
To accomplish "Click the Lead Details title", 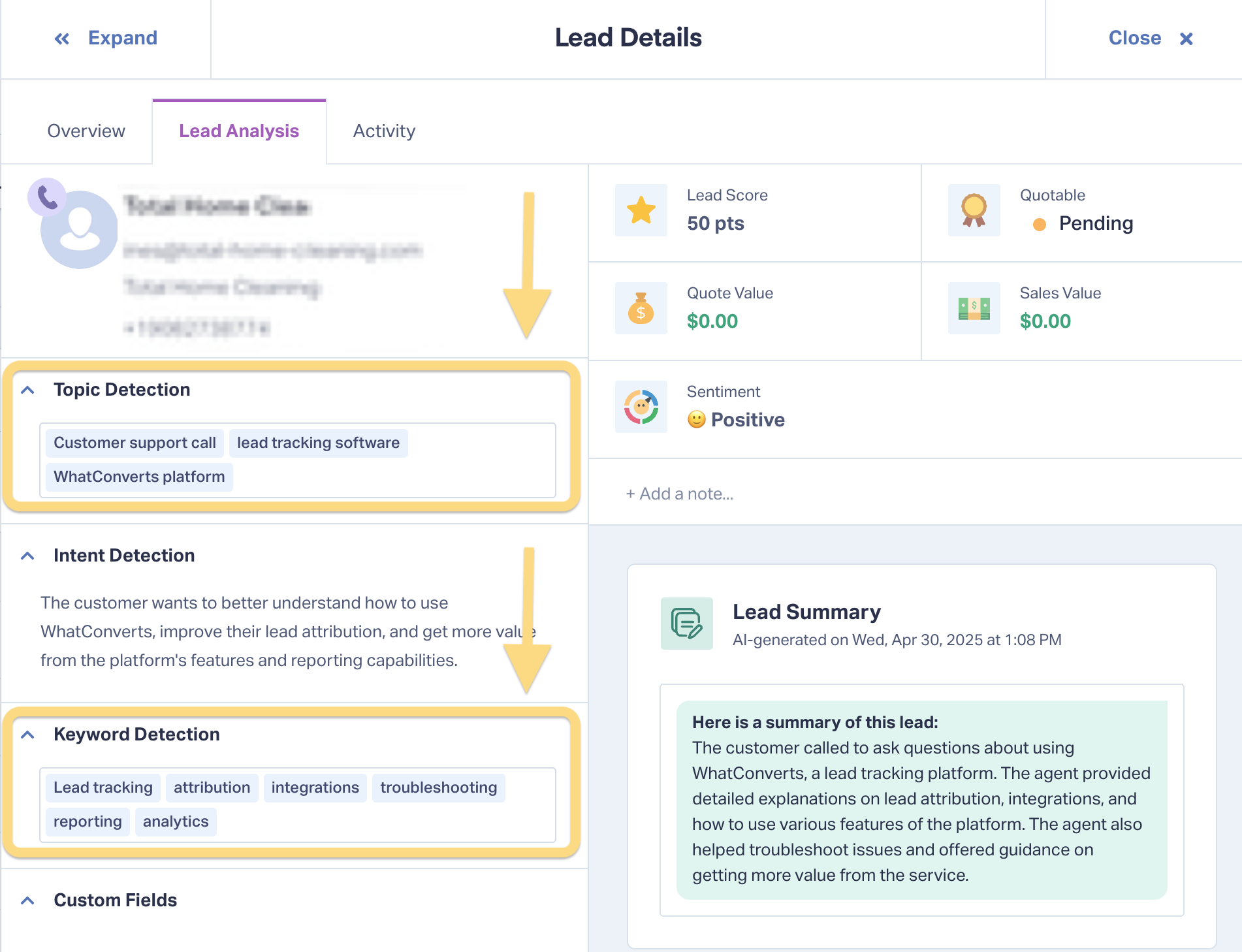I will click(x=628, y=38).
